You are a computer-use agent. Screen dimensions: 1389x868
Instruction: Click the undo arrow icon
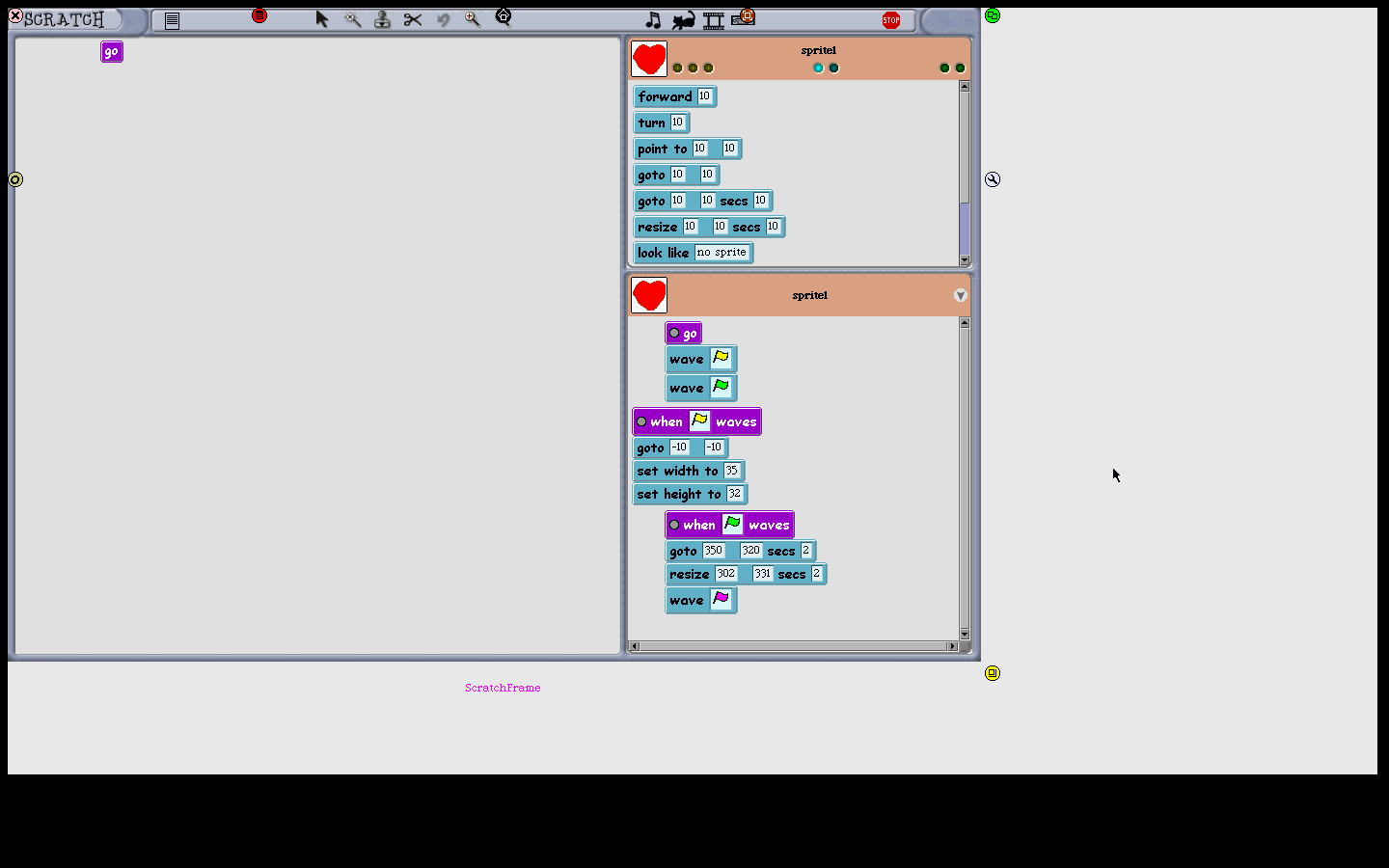click(444, 19)
